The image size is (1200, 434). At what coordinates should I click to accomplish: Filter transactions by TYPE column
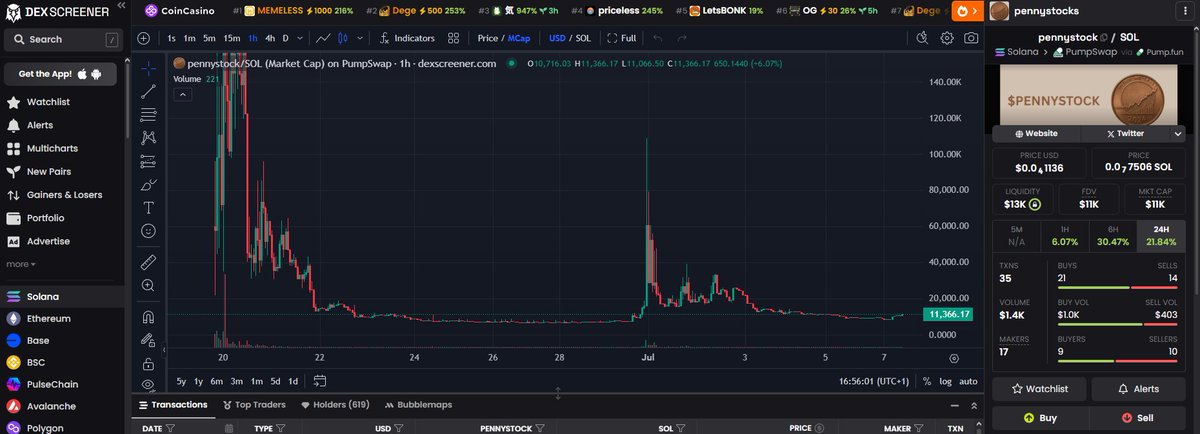(282, 428)
